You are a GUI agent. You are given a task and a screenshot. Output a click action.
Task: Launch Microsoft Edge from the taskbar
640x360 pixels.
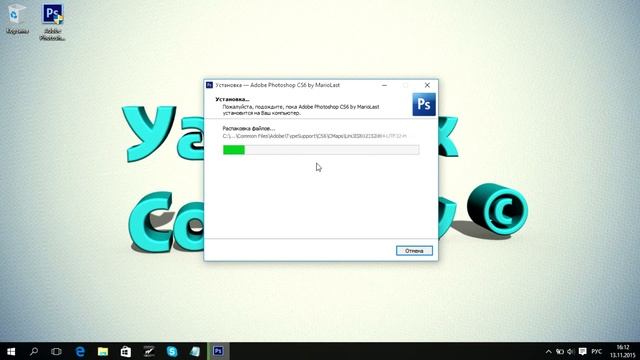(80, 351)
